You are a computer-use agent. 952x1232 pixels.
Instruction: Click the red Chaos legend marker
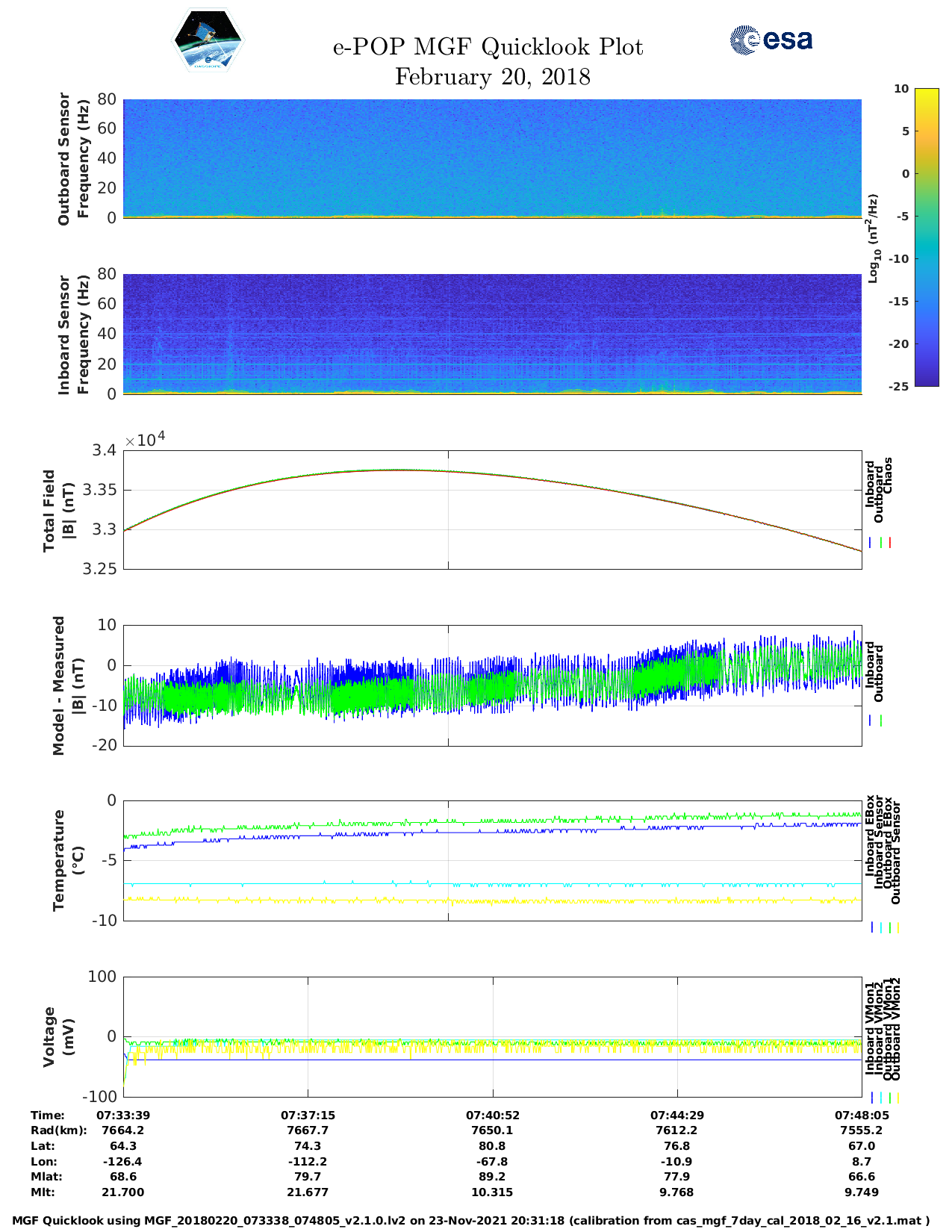(x=890, y=543)
